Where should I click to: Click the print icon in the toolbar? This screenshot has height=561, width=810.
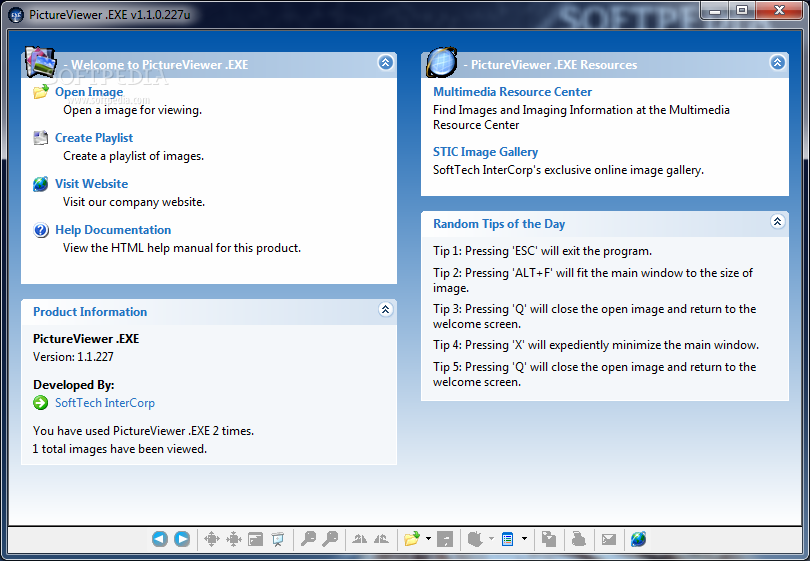[579, 539]
